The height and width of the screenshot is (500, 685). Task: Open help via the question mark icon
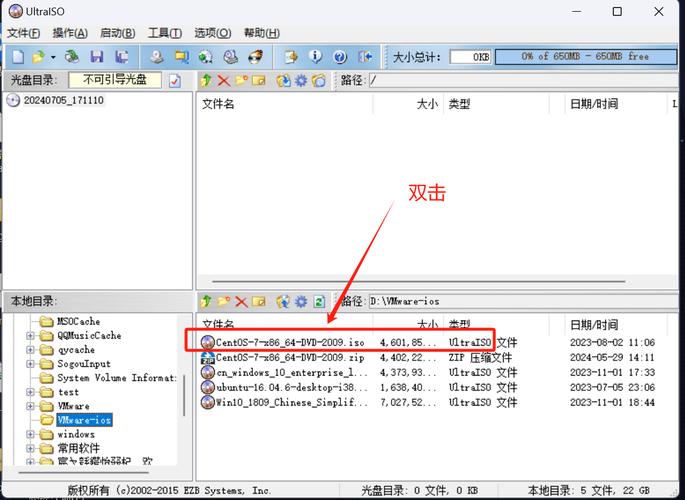click(340, 57)
